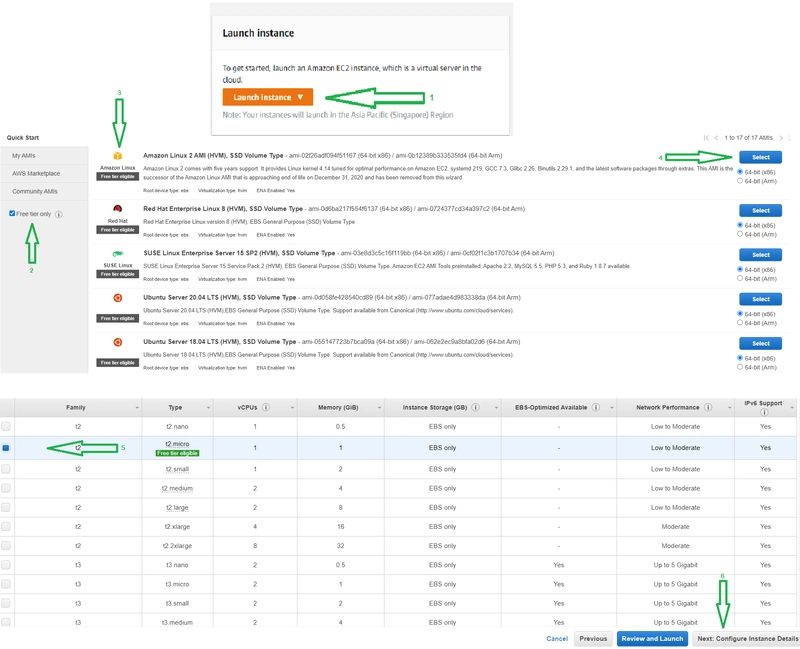This screenshot has height=649, width=800.
Task: Click the orange Launch instance button
Action: point(267,97)
